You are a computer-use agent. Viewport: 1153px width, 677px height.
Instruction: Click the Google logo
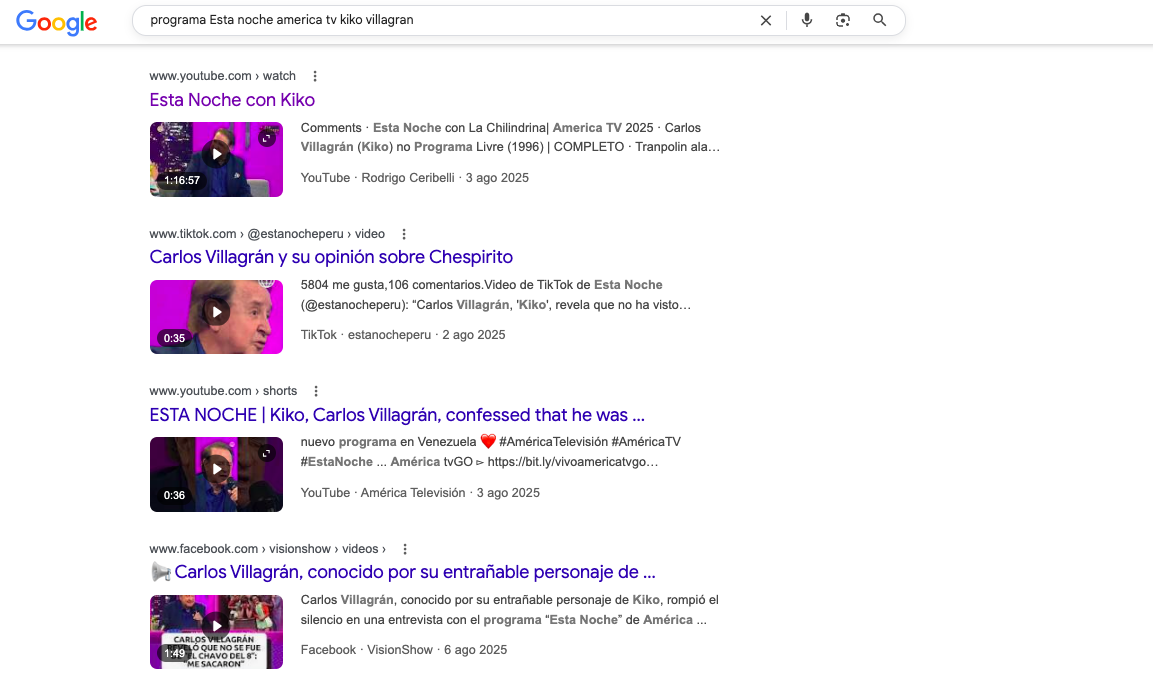point(57,21)
